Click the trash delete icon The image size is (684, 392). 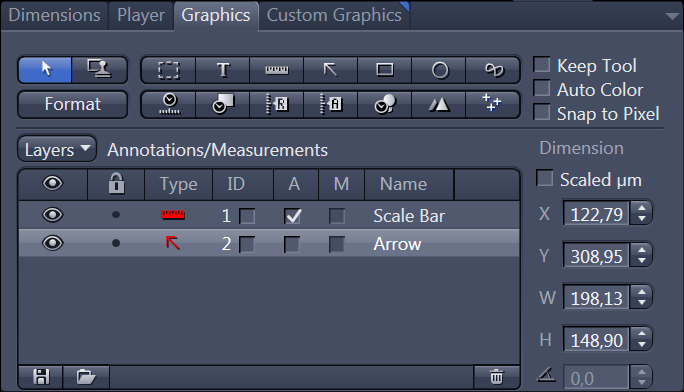(496, 377)
